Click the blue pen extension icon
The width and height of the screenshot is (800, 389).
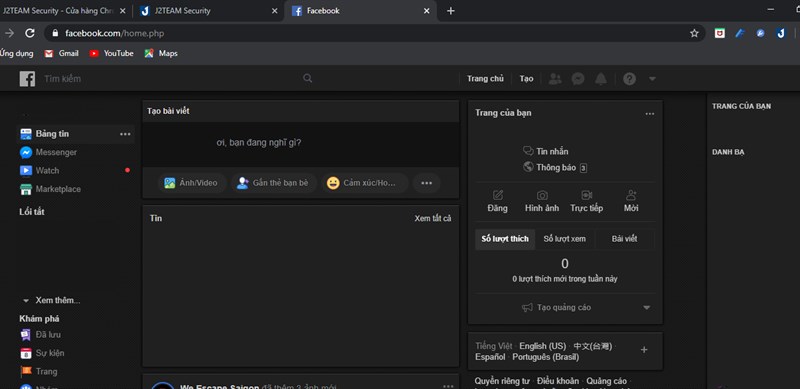click(x=740, y=33)
